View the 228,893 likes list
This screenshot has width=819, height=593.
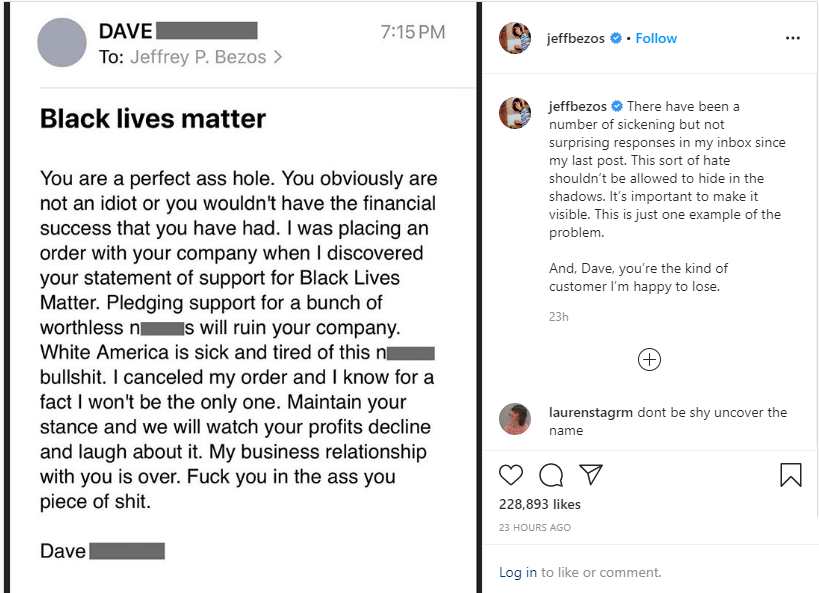[x=540, y=504]
